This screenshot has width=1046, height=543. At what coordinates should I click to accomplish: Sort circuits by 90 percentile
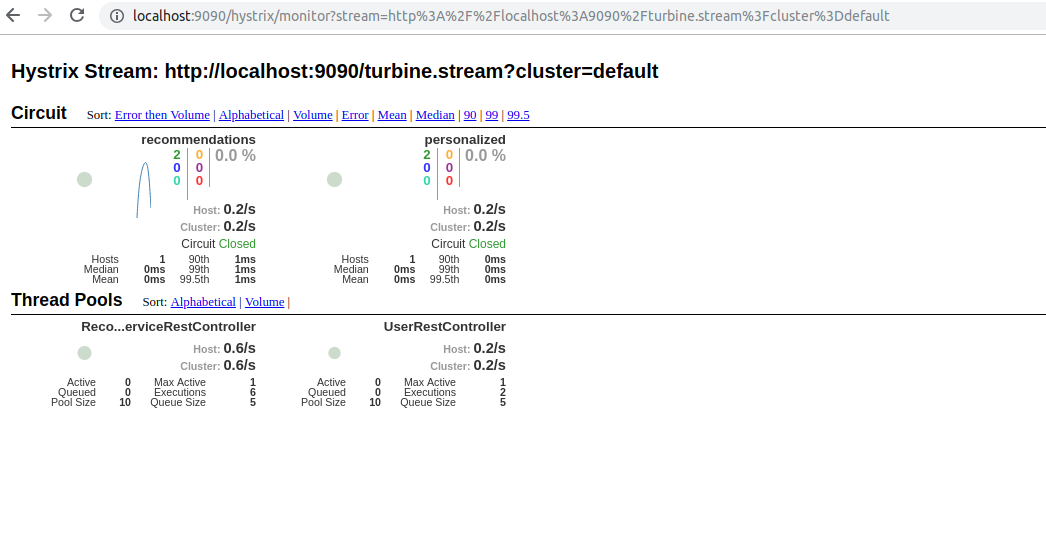pyautogui.click(x=470, y=115)
